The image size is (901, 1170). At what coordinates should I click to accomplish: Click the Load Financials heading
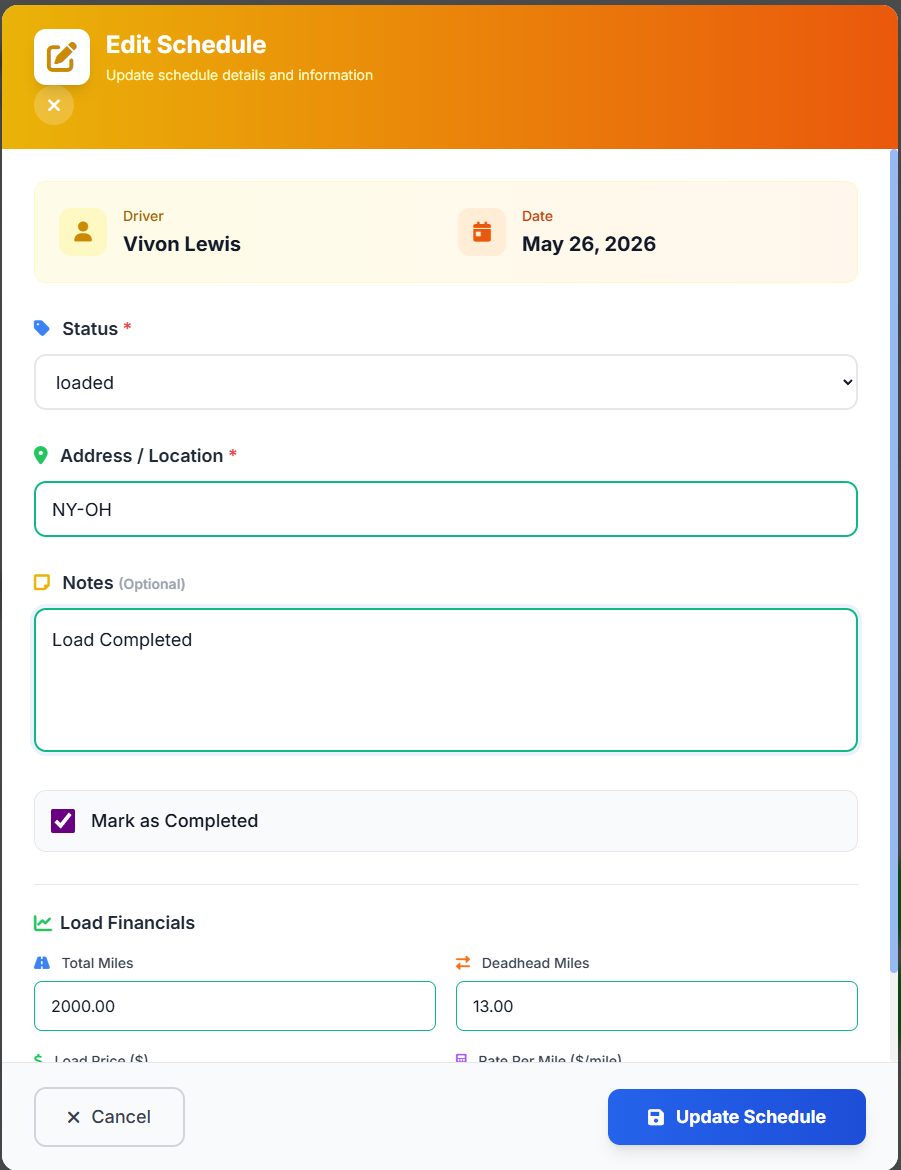coord(128,923)
